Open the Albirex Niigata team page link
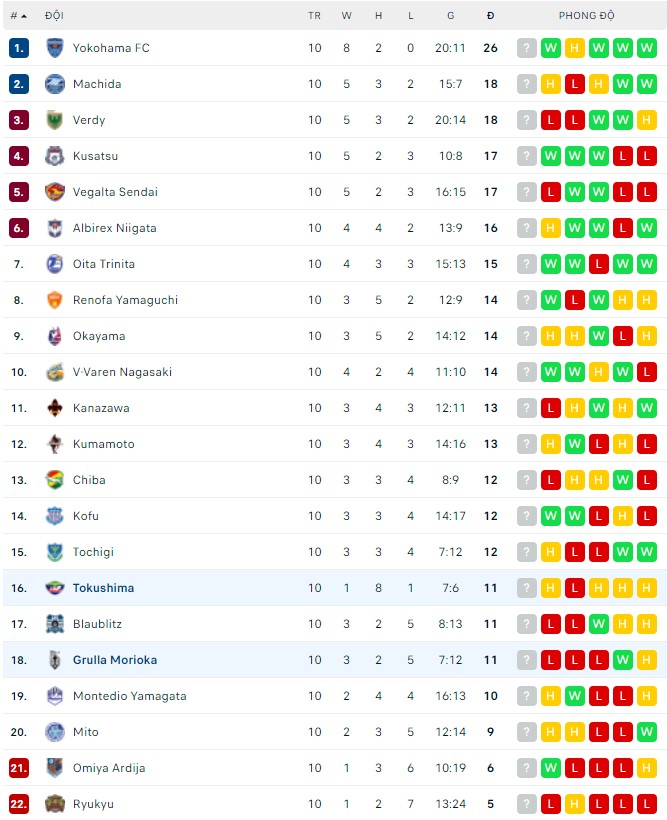 coord(114,228)
